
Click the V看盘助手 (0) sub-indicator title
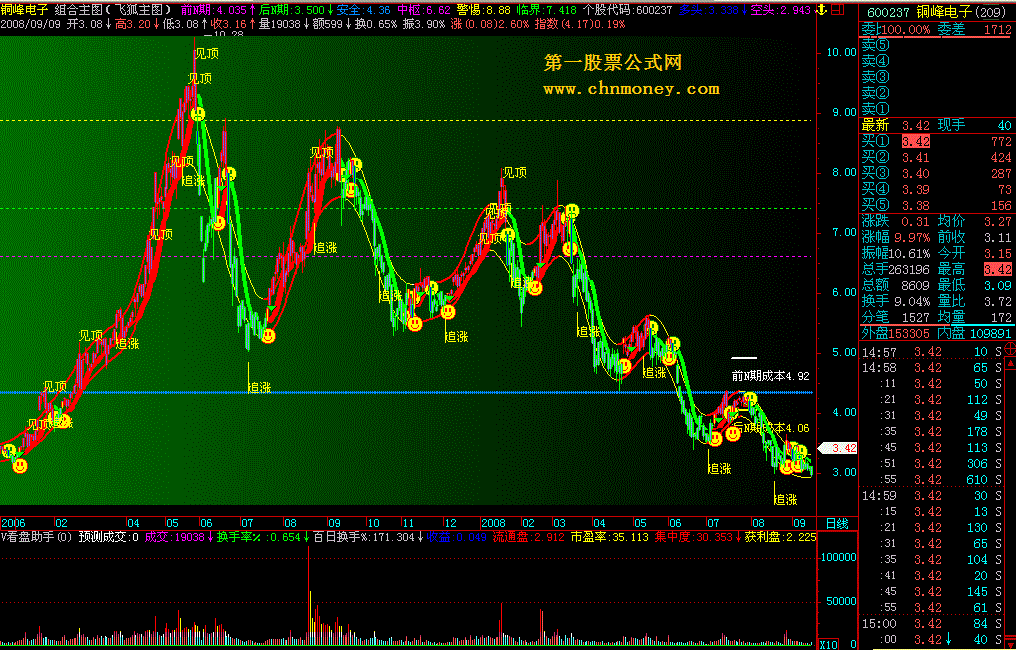(x=36, y=537)
